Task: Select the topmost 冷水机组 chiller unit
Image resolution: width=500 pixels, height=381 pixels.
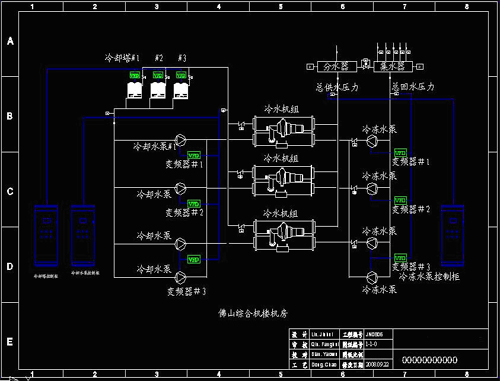Action: (284, 131)
